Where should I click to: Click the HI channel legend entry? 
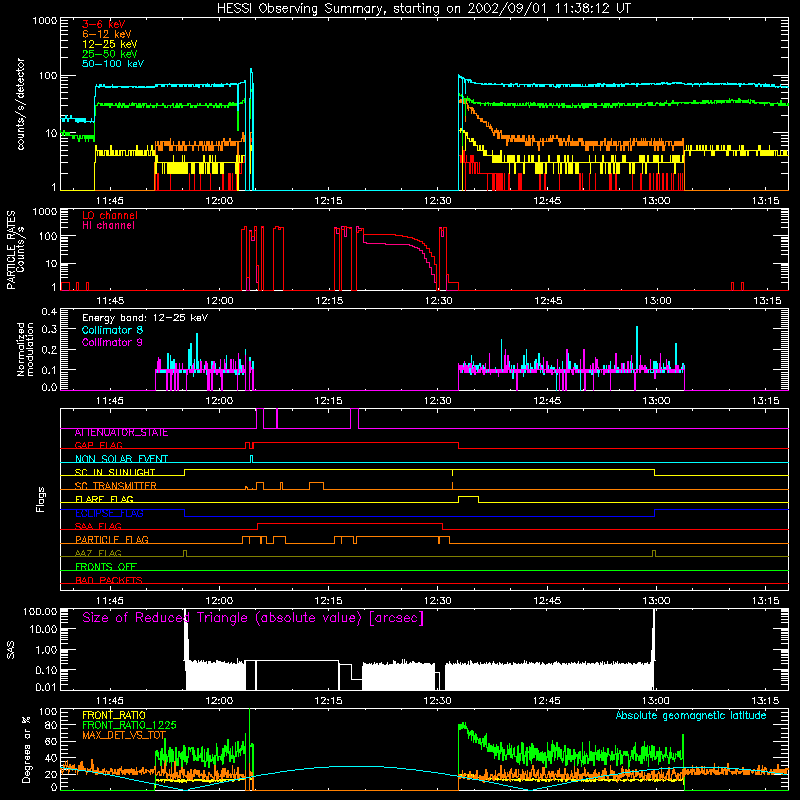click(109, 226)
